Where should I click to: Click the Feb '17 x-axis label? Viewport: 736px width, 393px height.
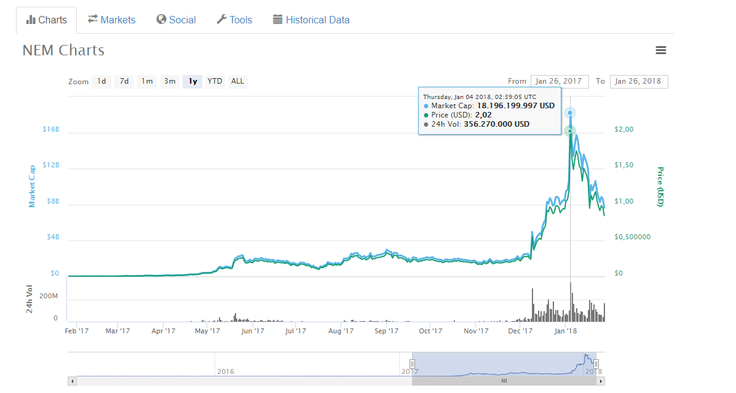tap(77, 331)
